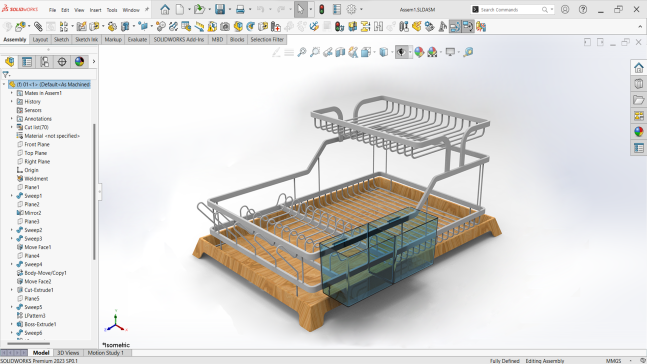Open SOLIDWORKS Resources home in task pane

pos(639,68)
